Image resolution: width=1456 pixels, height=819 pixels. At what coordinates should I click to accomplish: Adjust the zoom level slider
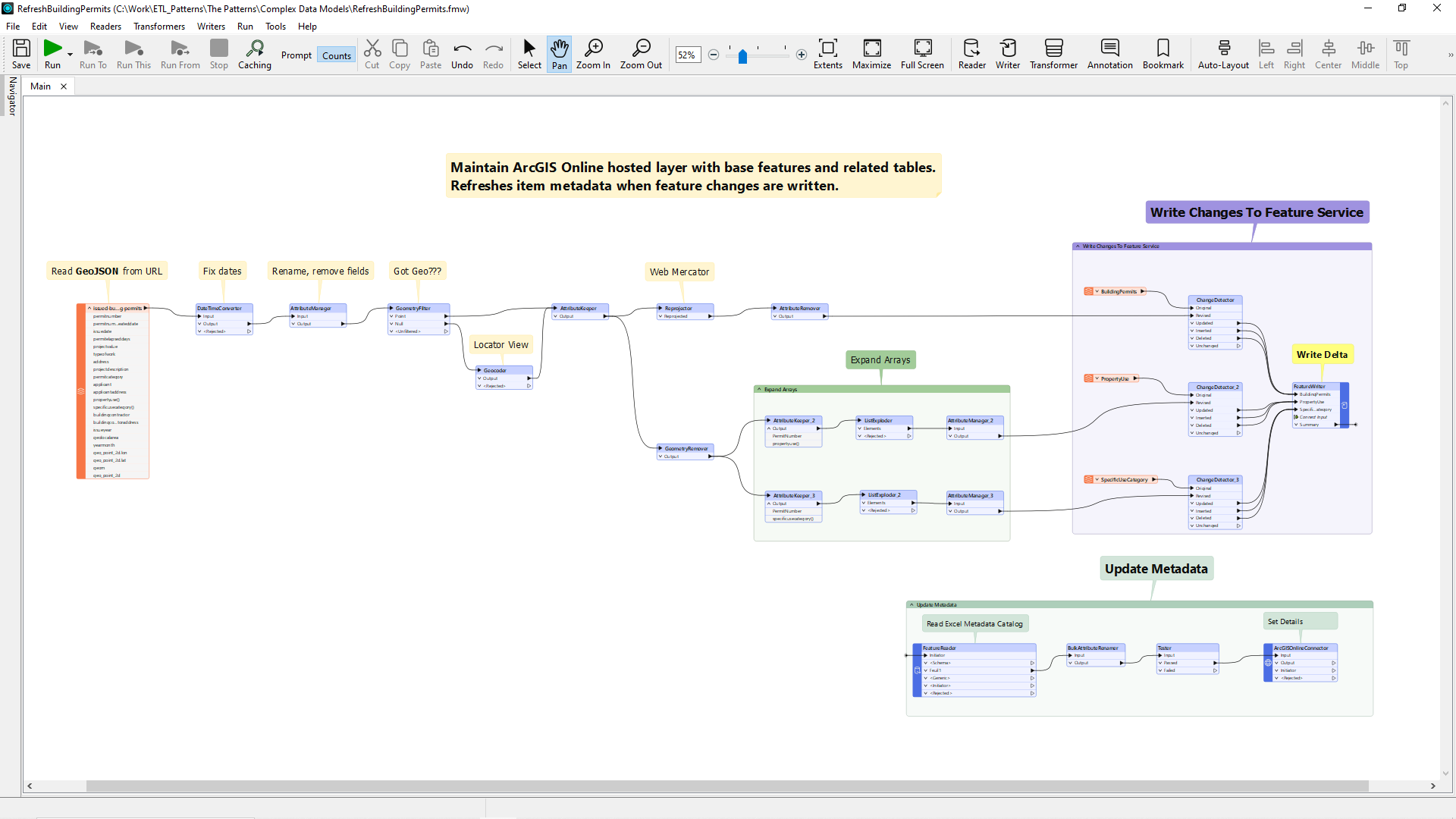(742, 56)
